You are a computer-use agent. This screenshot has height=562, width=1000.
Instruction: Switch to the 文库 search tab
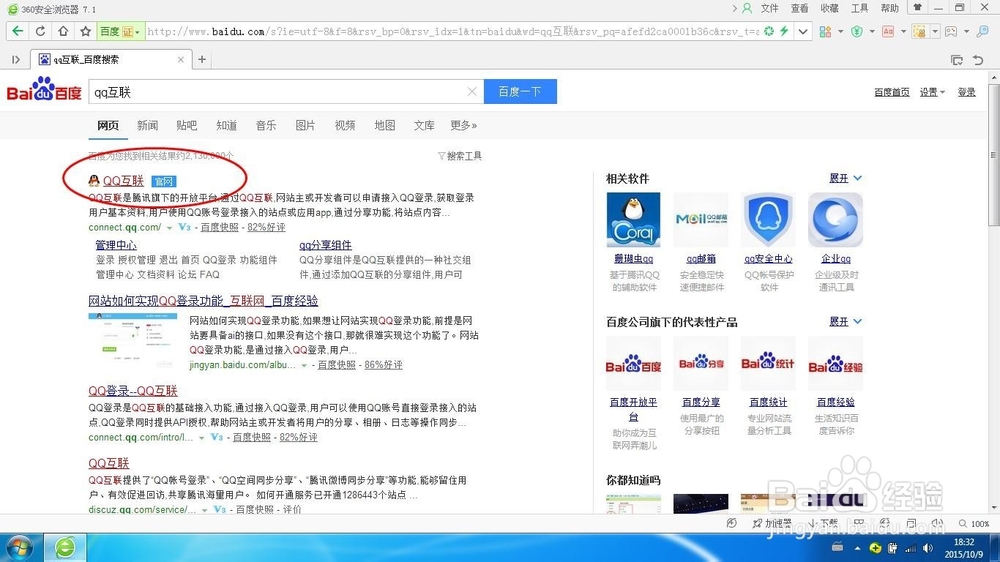coord(423,125)
